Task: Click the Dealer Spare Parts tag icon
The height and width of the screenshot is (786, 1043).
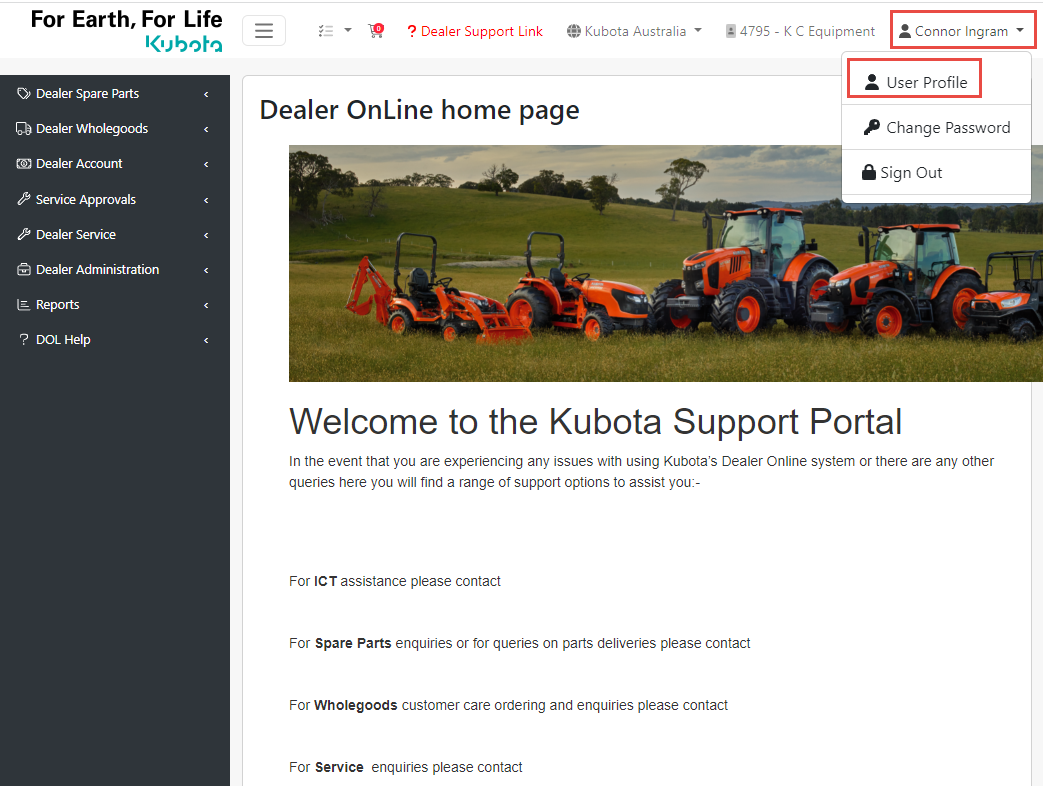Action: point(23,93)
